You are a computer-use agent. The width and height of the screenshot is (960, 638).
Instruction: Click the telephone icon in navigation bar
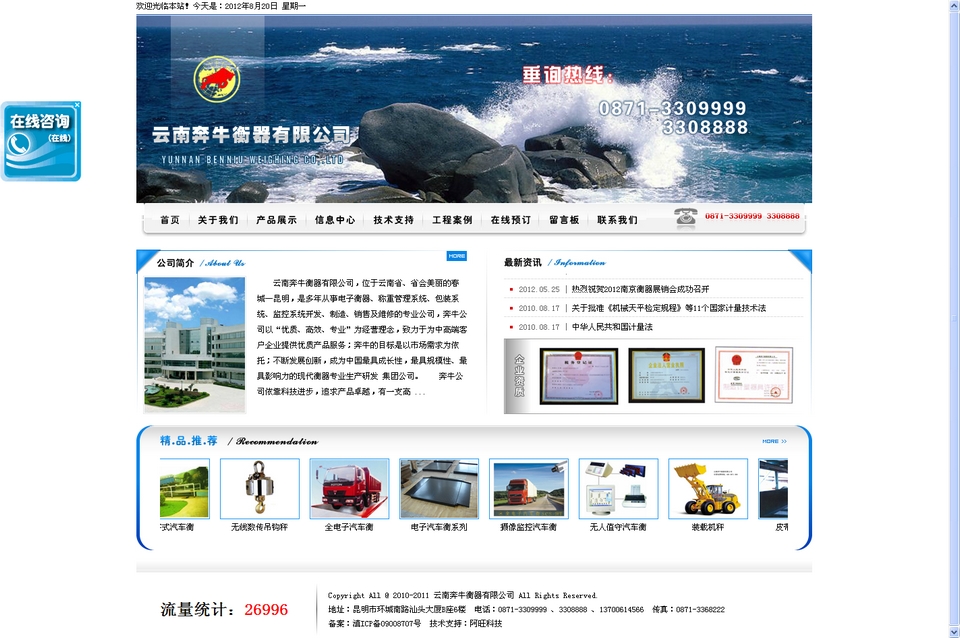[686, 218]
